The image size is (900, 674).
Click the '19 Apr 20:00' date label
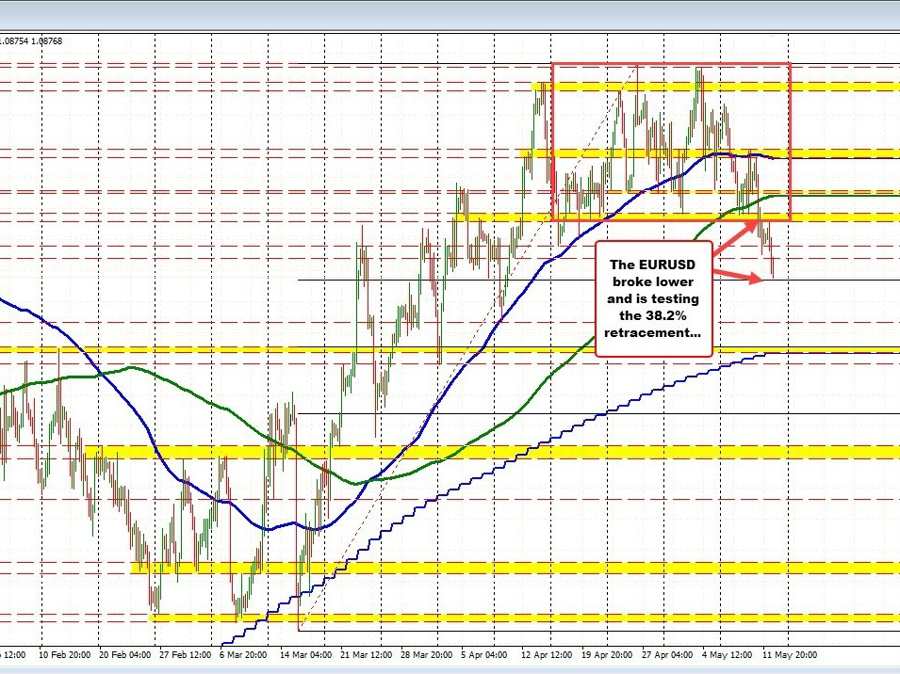click(607, 654)
